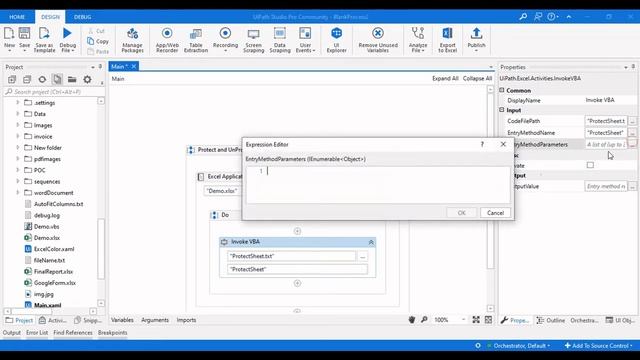The image size is (640, 360).
Task: Click Cancel in Expression Editor
Action: (x=495, y=213)
